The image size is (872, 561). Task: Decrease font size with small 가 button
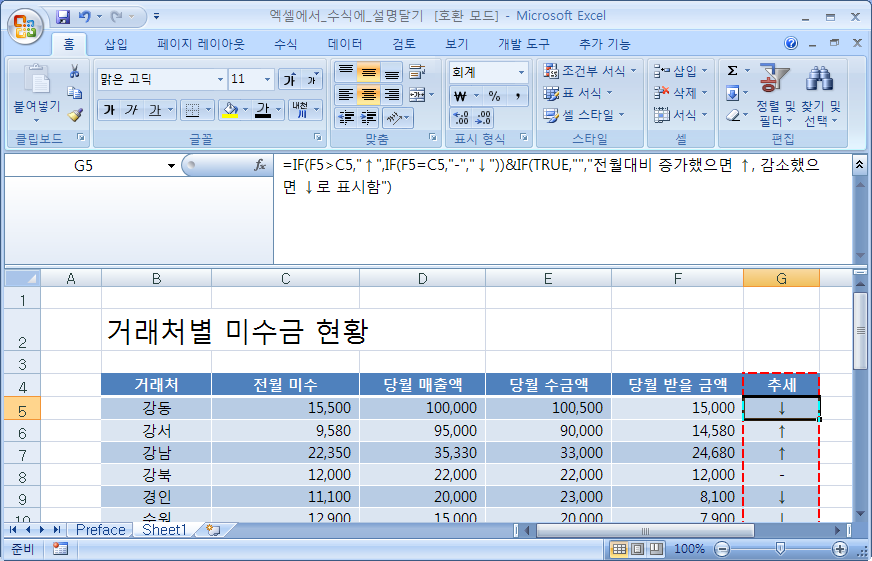(312, 80)
